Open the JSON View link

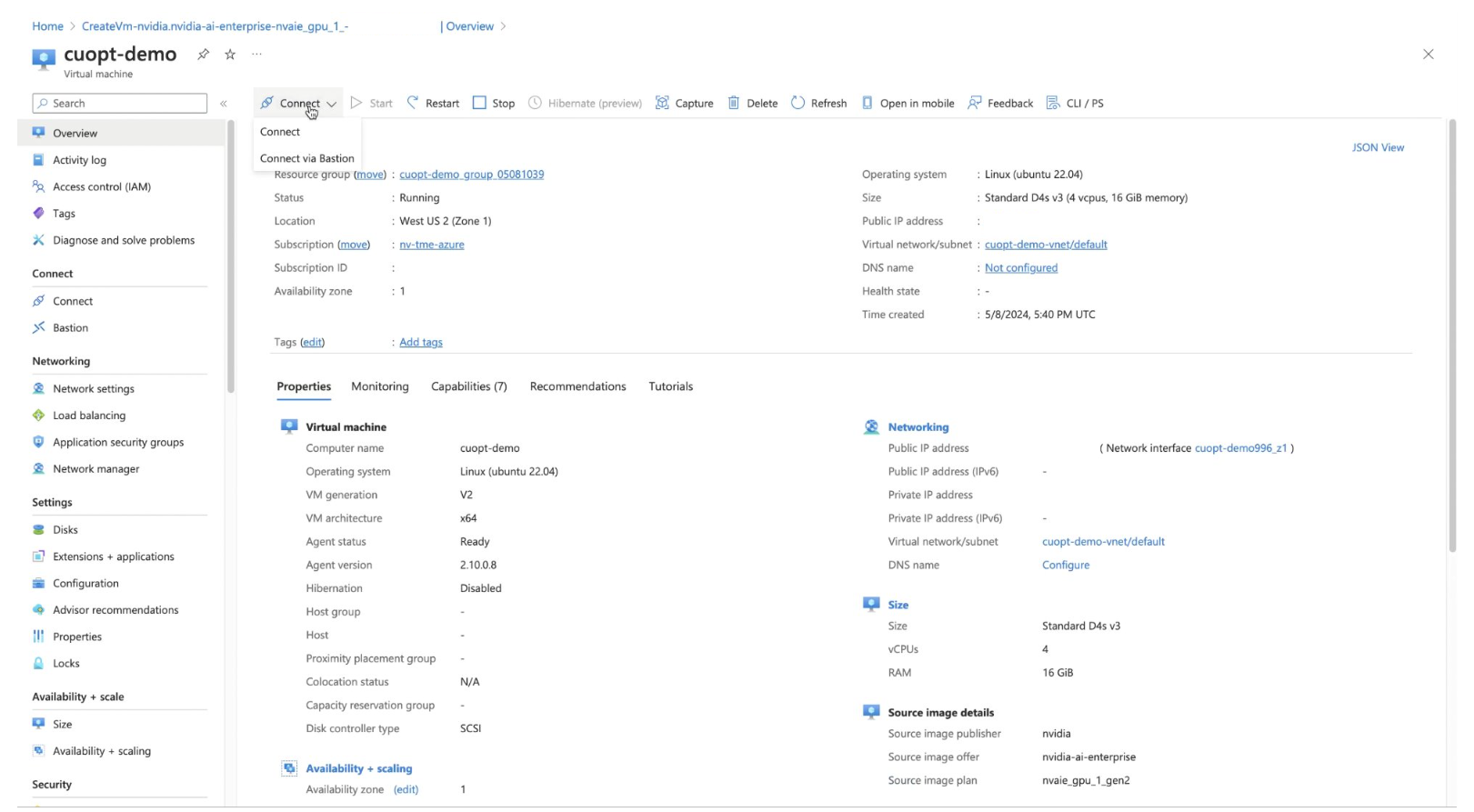tap(1377, 147)
